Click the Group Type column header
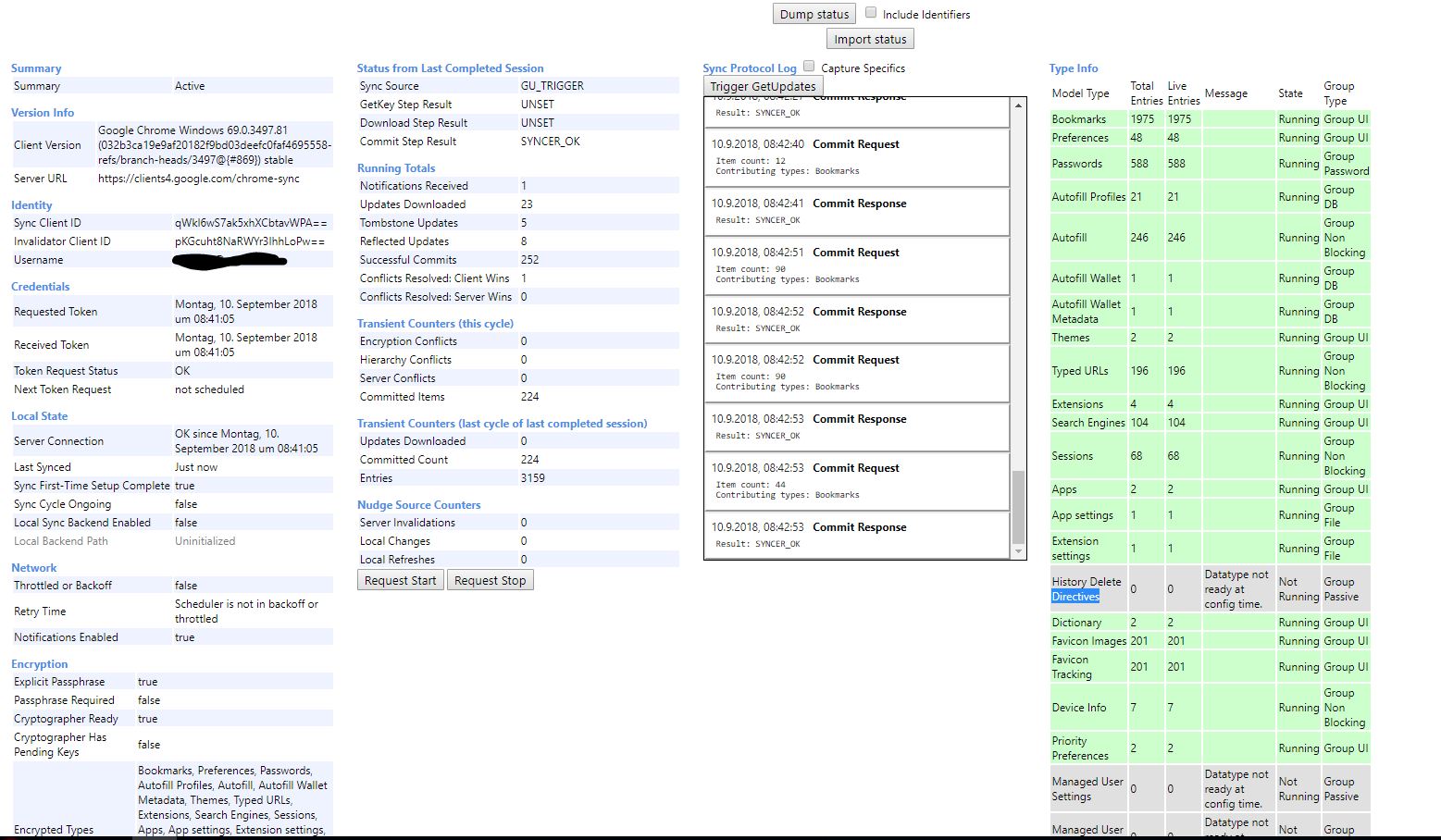 coord(1338,93)
